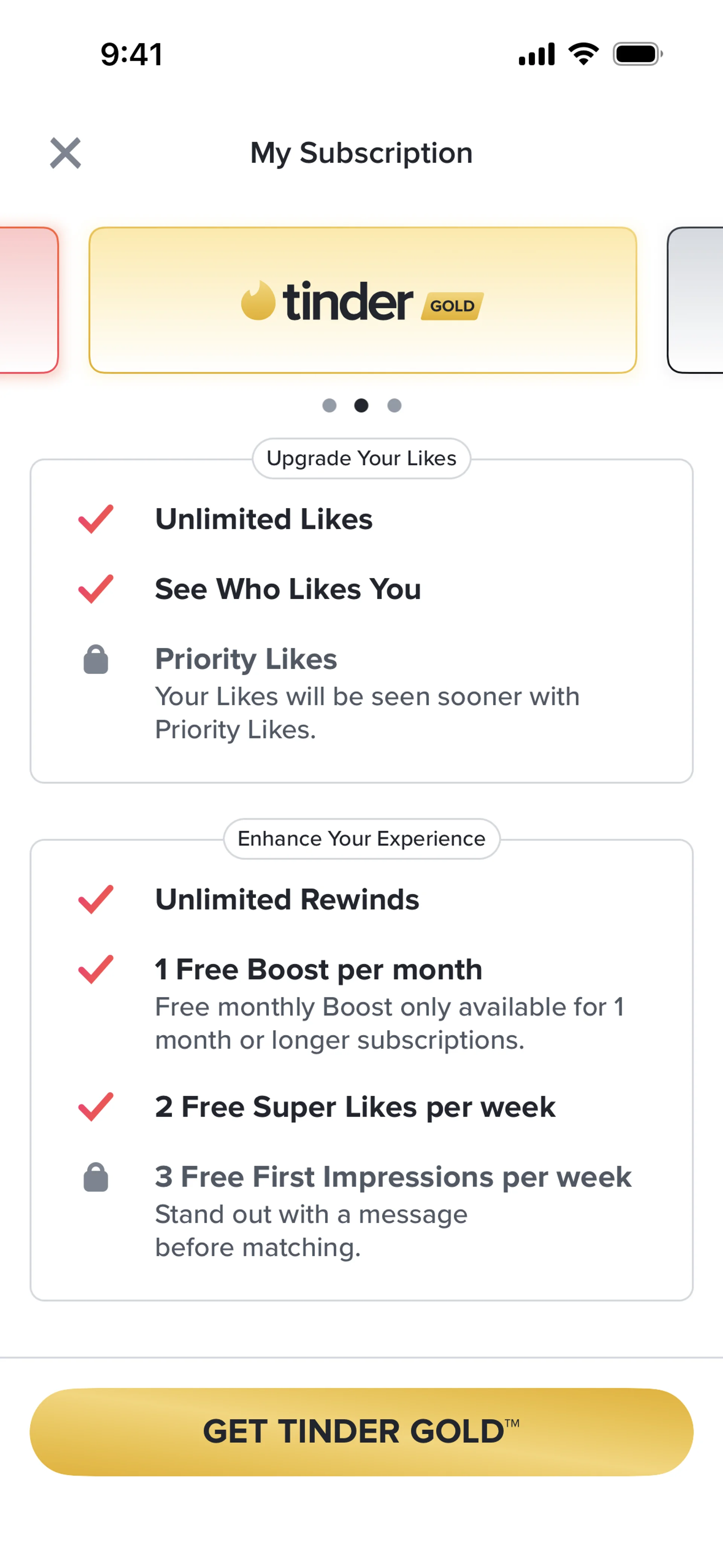Tap the lock icon beside First Impressions
Screen dimensions: 723x1568
[96, 1177]
